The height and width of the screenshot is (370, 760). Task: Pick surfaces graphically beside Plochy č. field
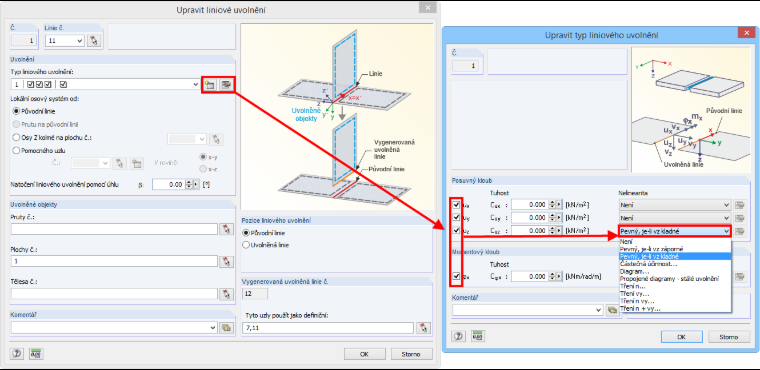click(x=225, y=261)
